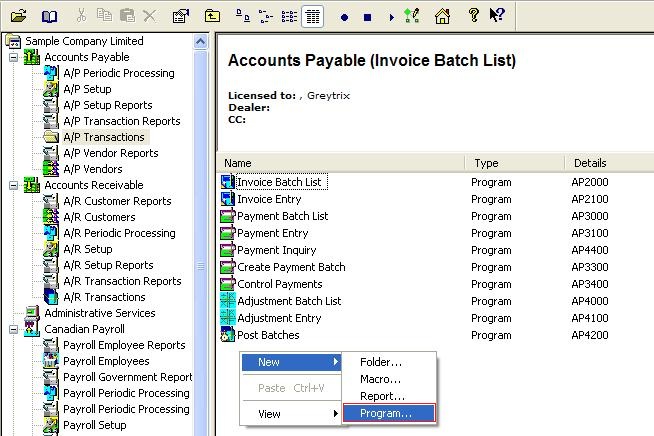Click the Adjustment Batch List grid icon
This screenshot has width=654, height=436.
(228, 301)
